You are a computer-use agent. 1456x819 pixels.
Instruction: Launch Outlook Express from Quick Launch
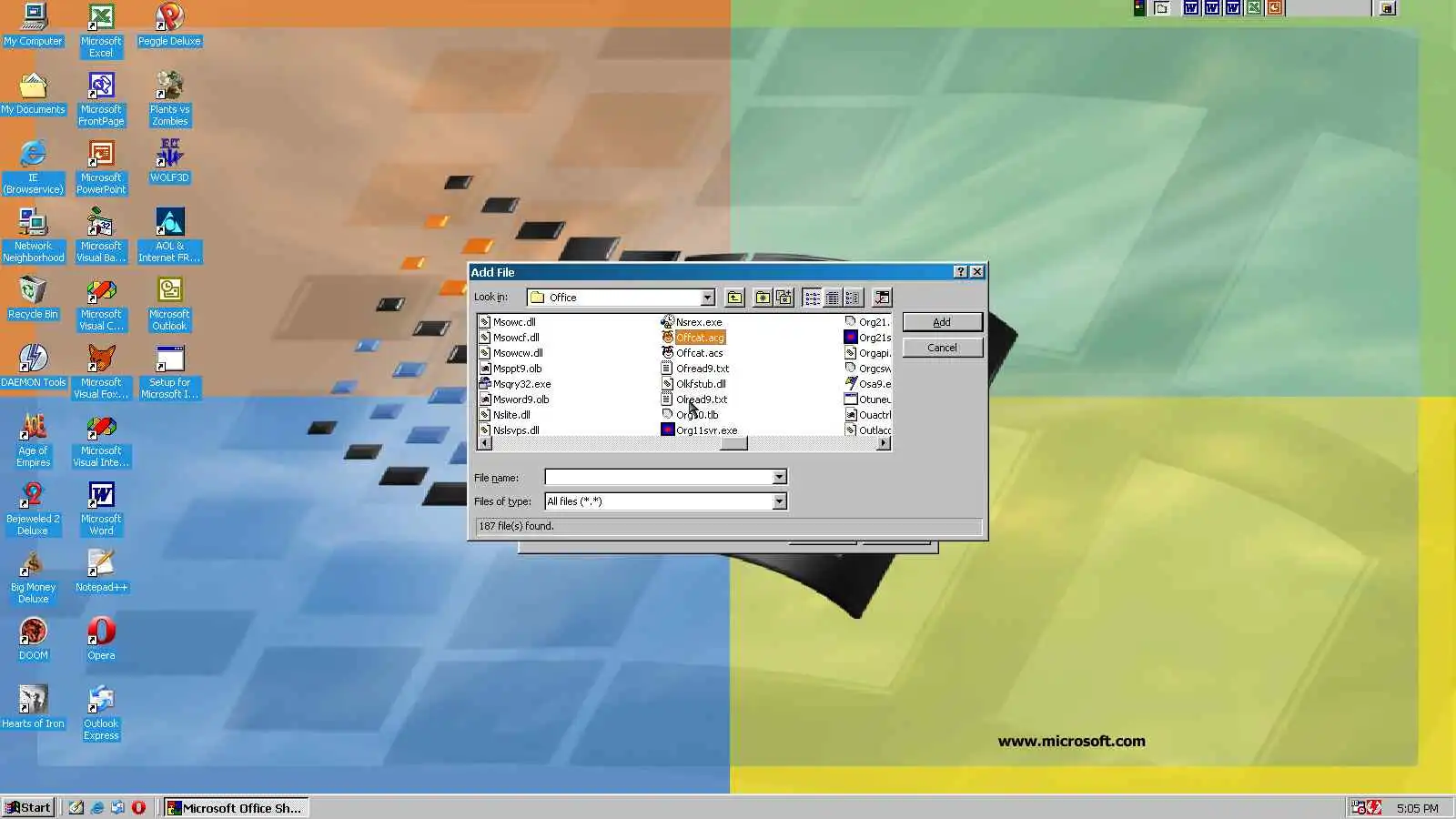pos(117,807)
